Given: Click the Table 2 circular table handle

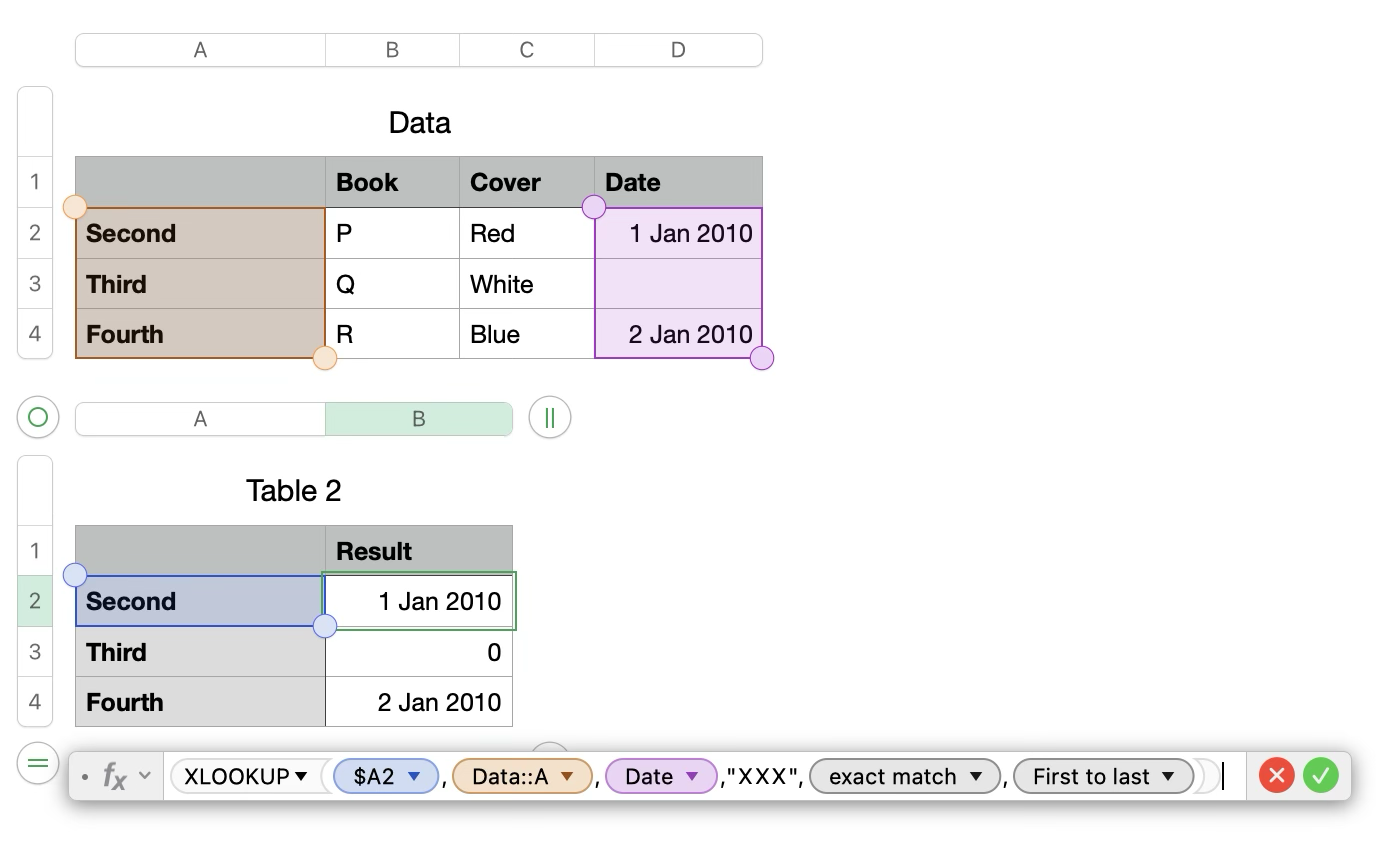Looking at the screenshot, I should click(38, 418).
